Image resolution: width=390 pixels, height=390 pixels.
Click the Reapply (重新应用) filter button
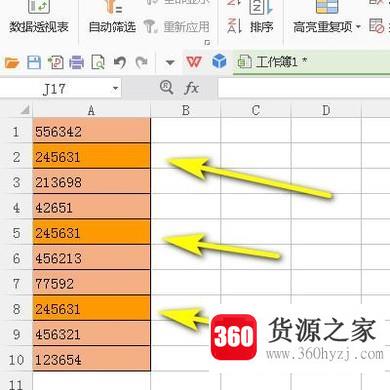[x=177, y=27]
